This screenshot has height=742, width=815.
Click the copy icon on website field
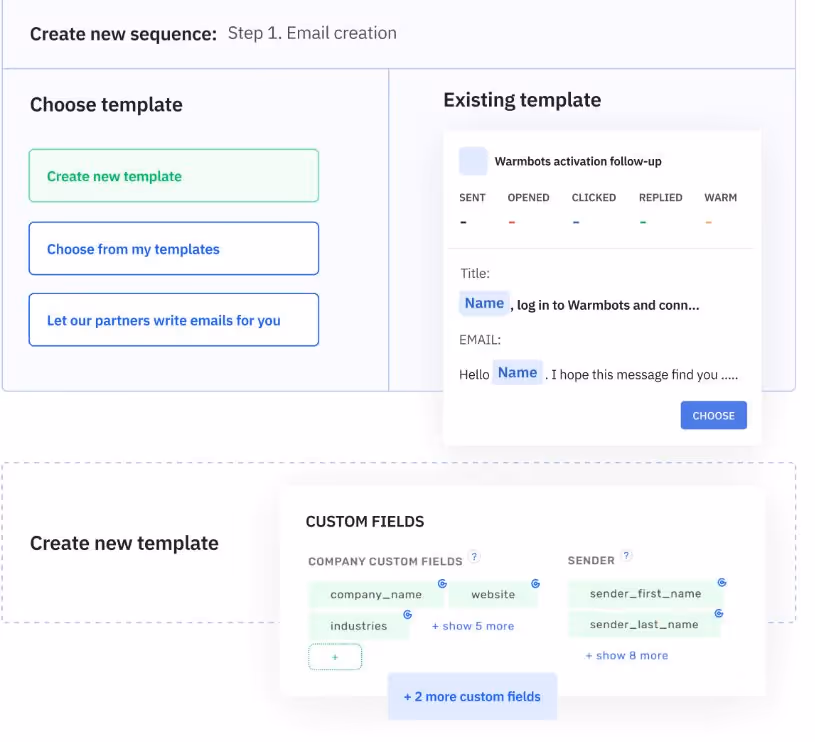[x=536, y=582]
